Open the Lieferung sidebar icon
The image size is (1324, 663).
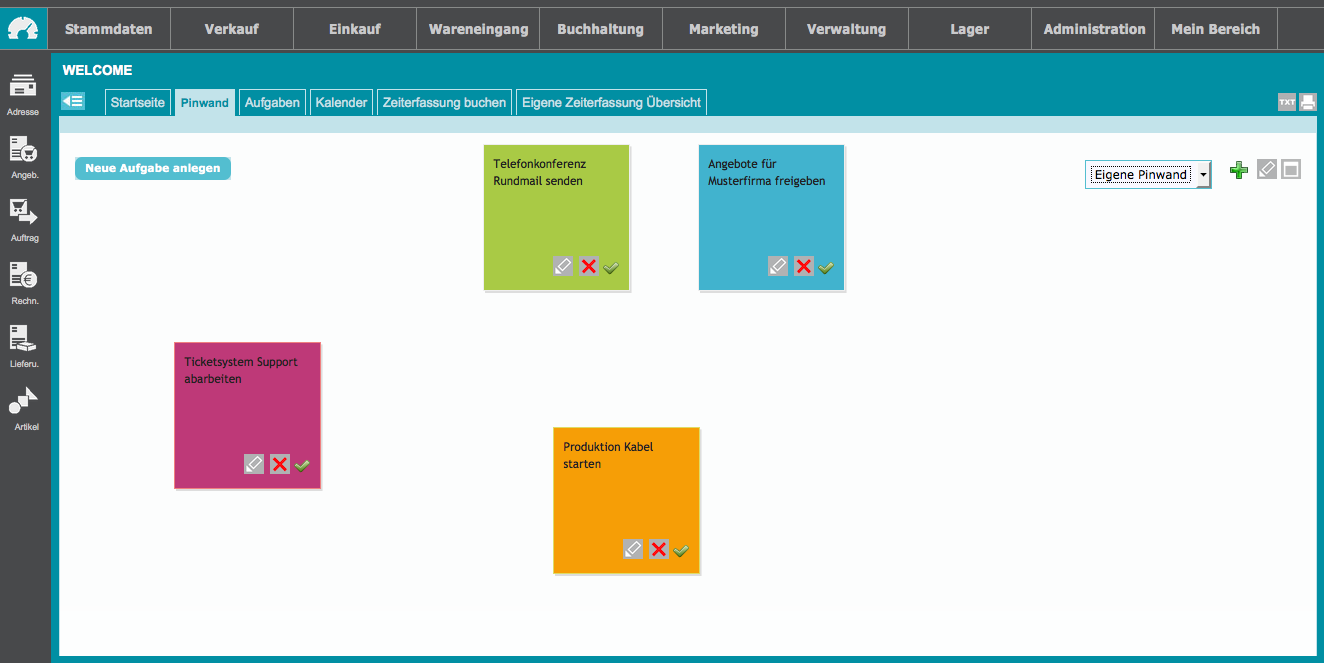23,340
